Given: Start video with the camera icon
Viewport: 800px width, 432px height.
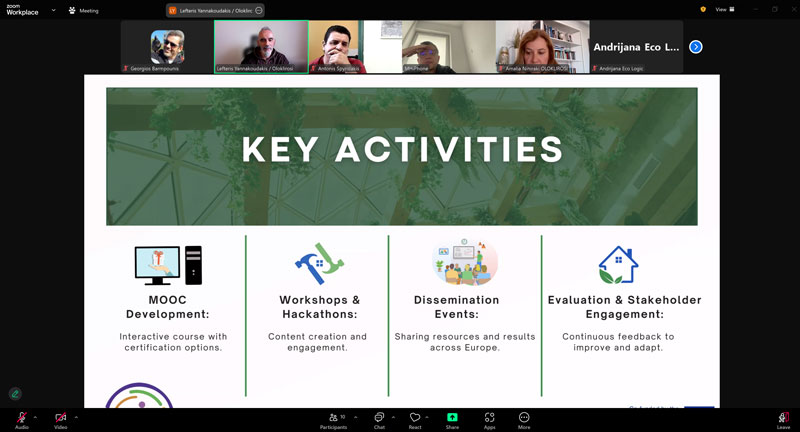Looking at the screenshot, I should pyautogui.click(x=60, y=416).
